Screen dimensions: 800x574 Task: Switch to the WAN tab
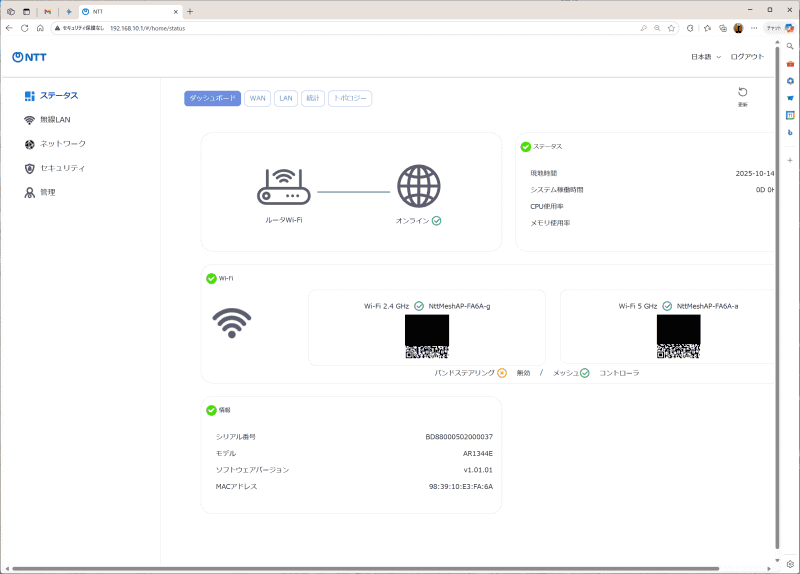pos(258,98)
